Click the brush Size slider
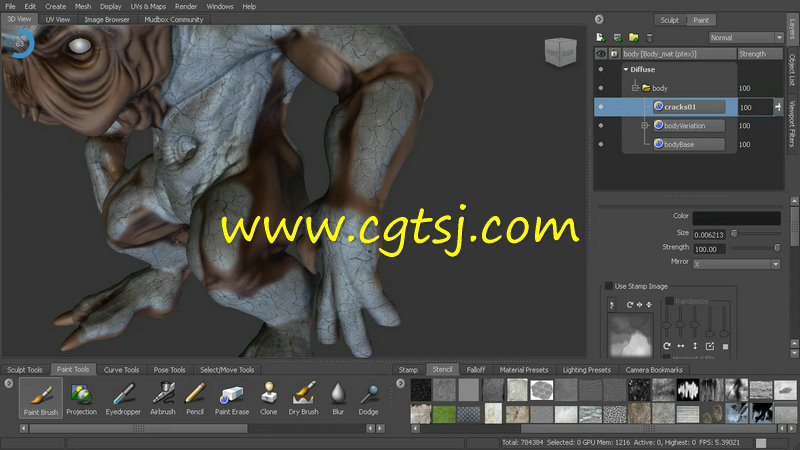The image size is (800, 450). pyautogui.click(x=756, y=234)
